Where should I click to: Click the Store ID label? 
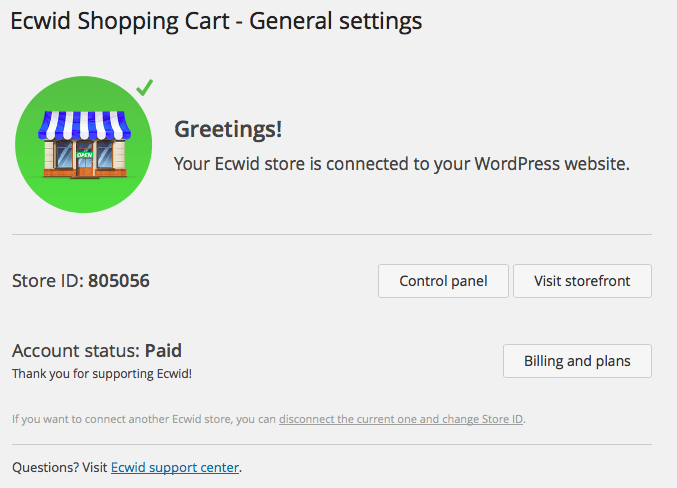pos(47,281)
